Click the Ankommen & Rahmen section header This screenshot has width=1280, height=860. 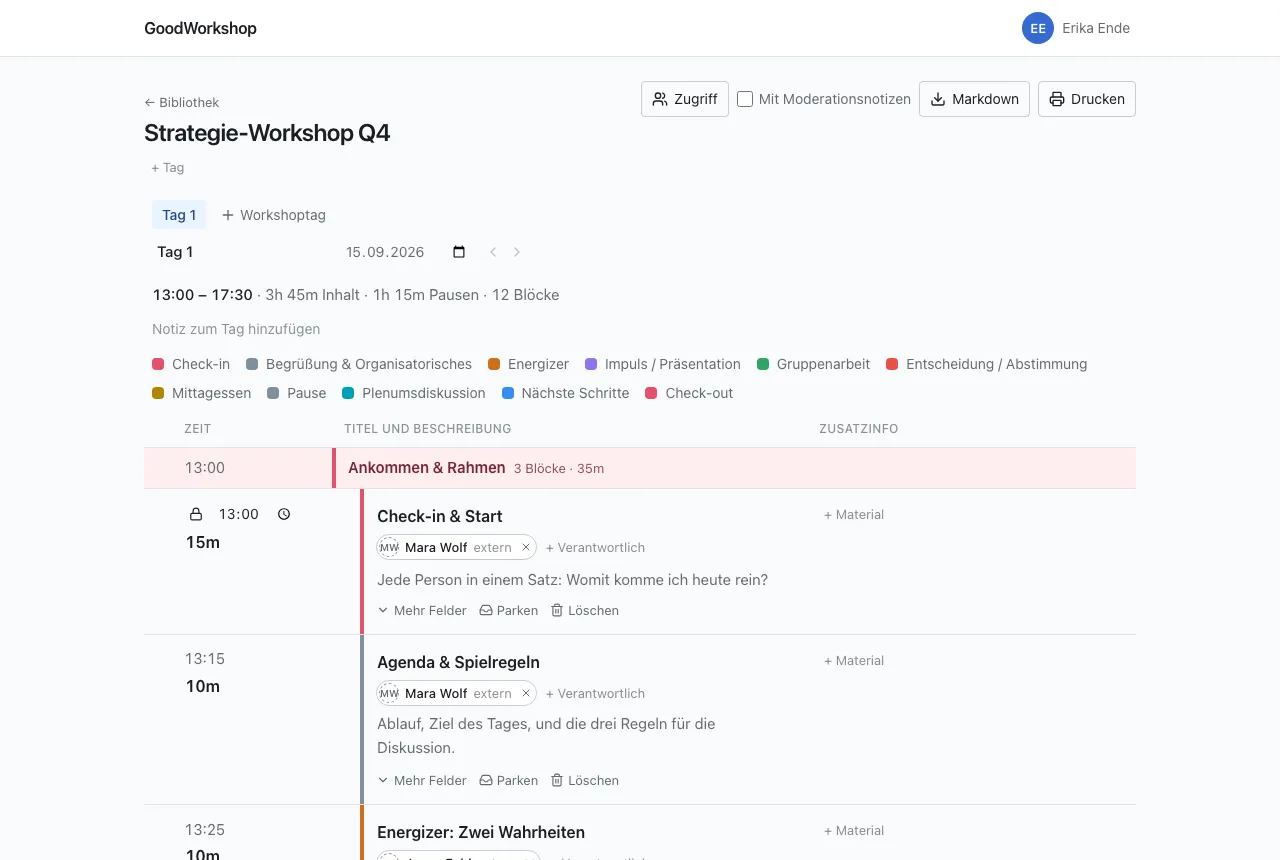coord(640,468)
